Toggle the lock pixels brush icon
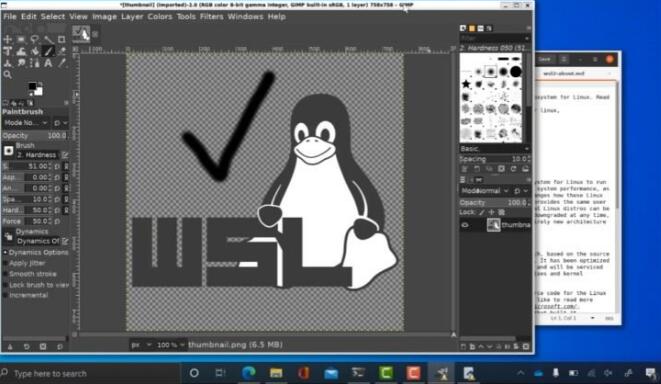The image size is (661, 384). (481, 212)
